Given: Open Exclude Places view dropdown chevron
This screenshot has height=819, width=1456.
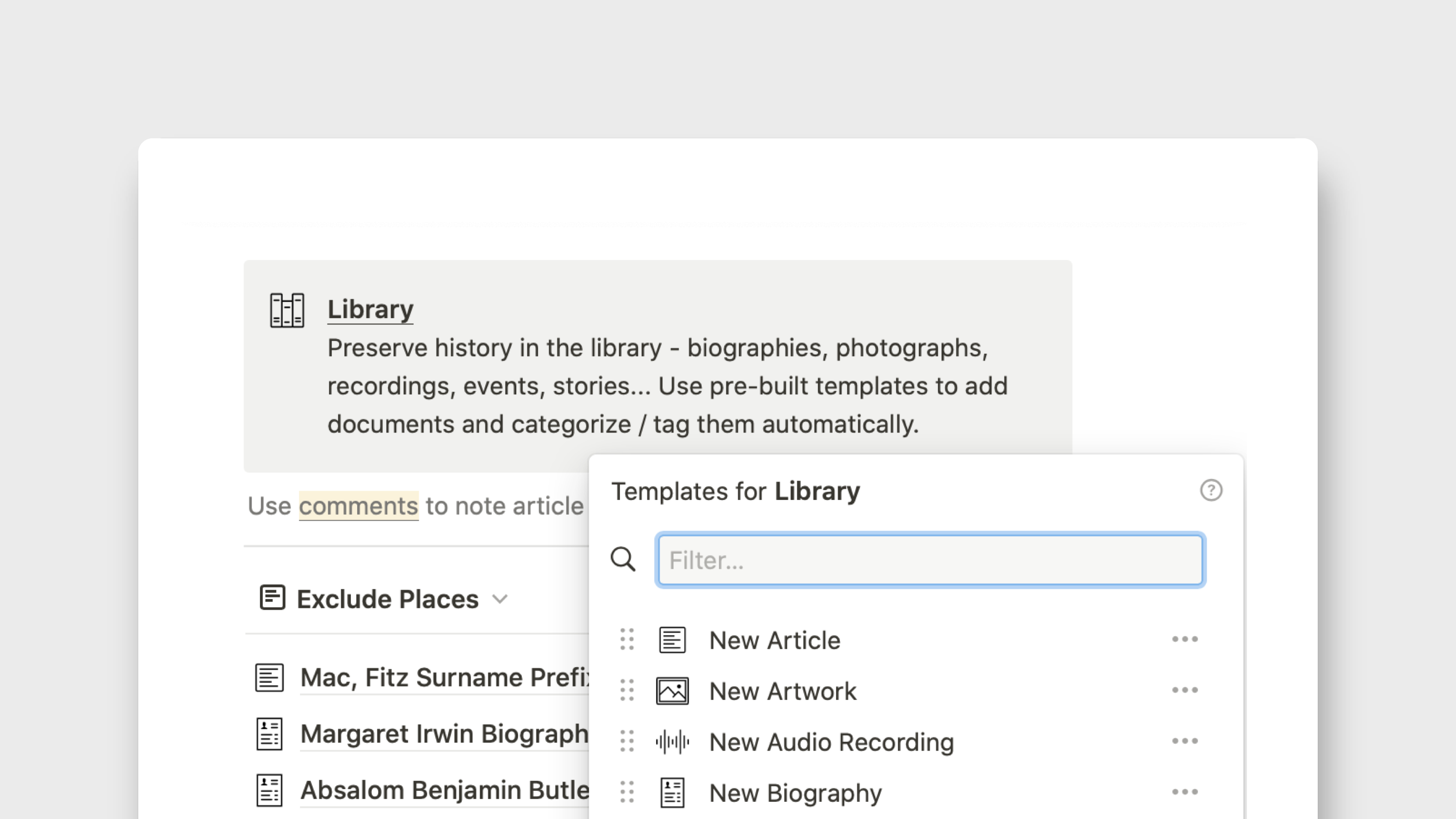Looking at the screenshot, I should [x=500, y=599].
